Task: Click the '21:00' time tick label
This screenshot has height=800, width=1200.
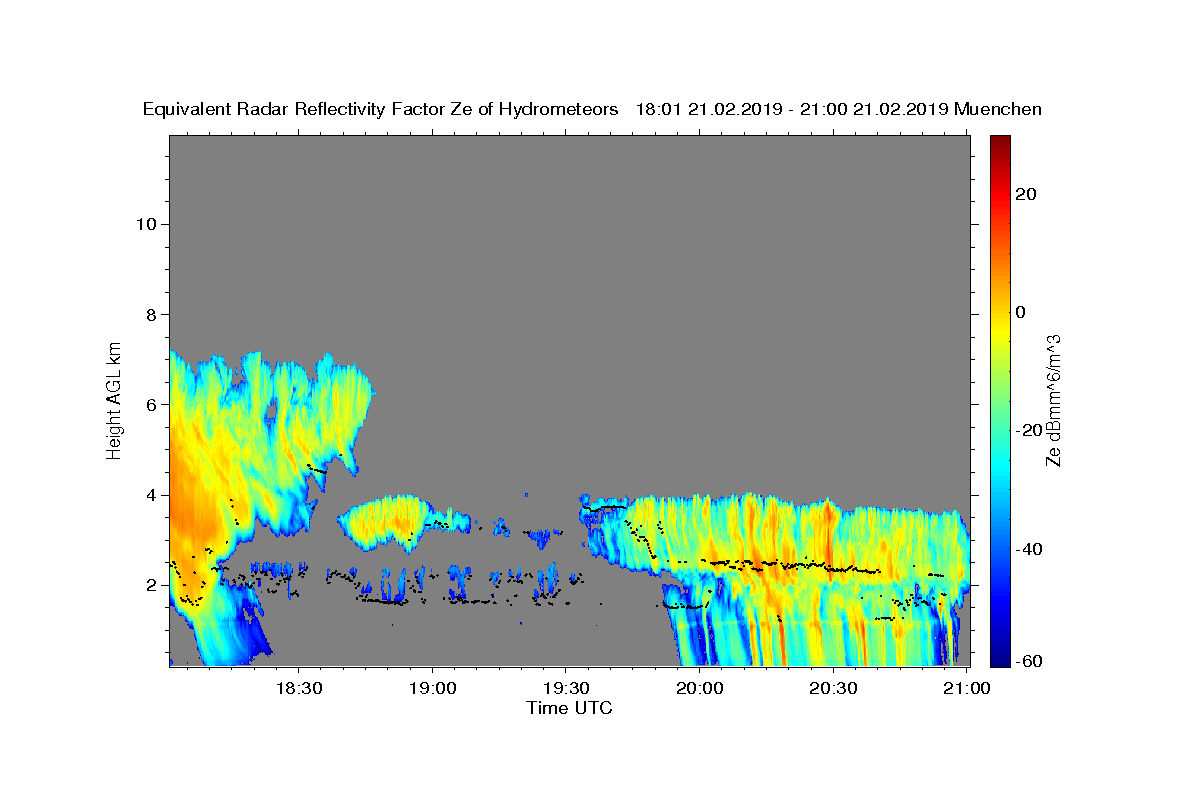Action: tap(966, 688)
